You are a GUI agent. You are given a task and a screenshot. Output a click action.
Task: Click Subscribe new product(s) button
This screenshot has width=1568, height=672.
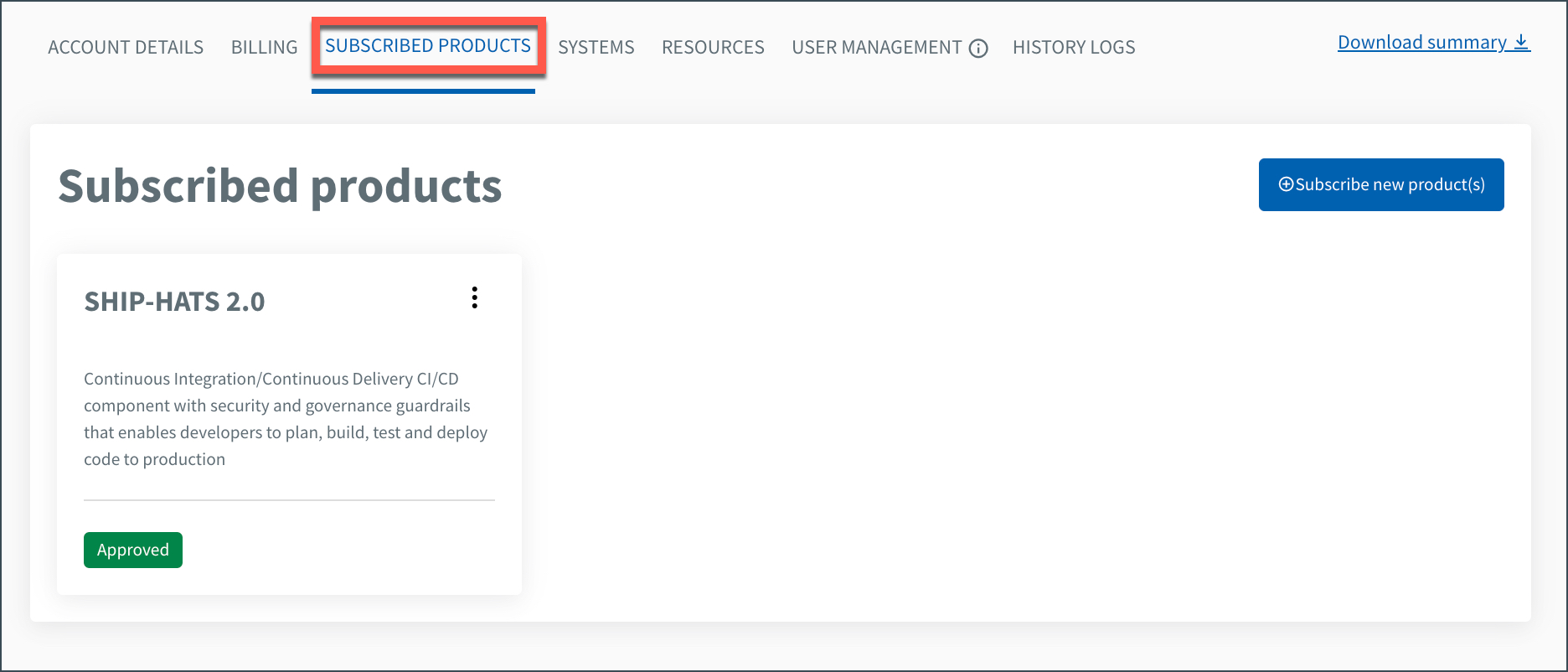[1381, 184]
